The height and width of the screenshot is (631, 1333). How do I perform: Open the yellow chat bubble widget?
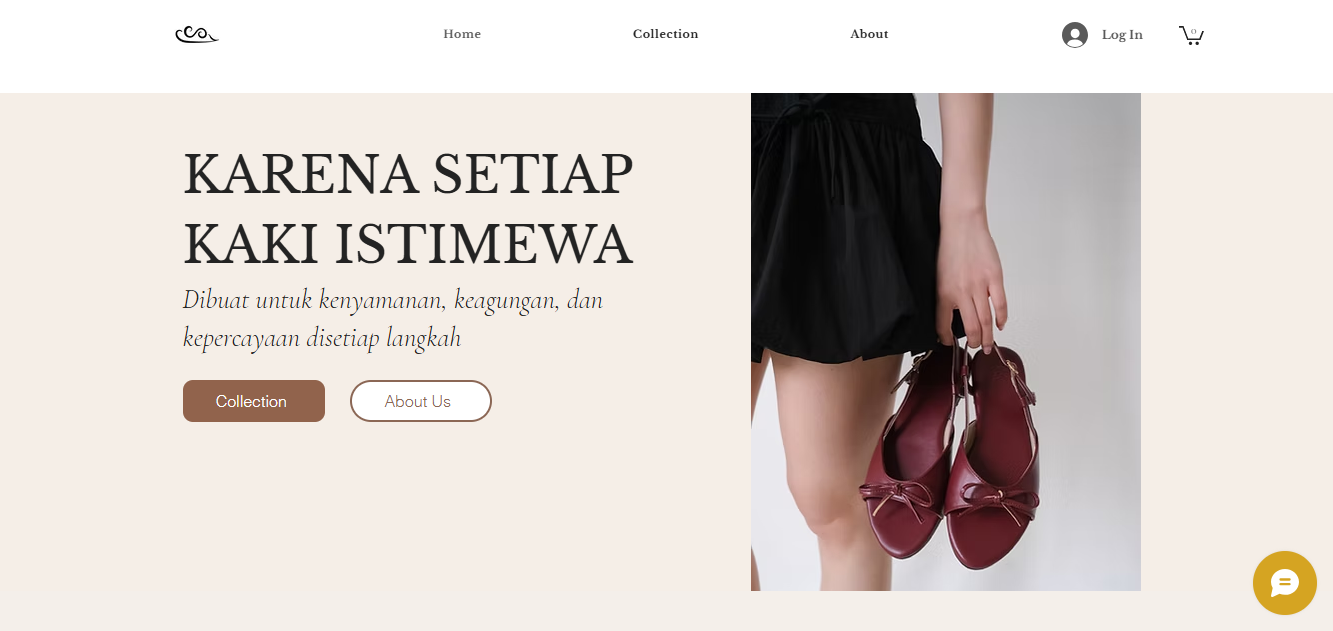1285,583
